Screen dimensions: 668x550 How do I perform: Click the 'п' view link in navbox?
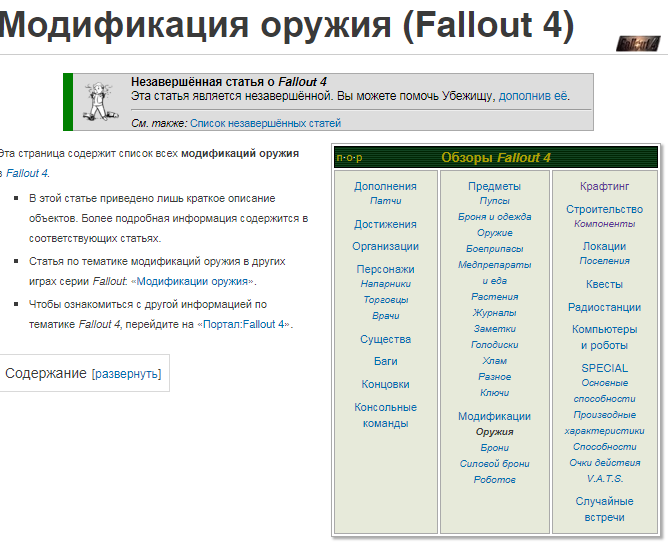[x=340, y=158]
